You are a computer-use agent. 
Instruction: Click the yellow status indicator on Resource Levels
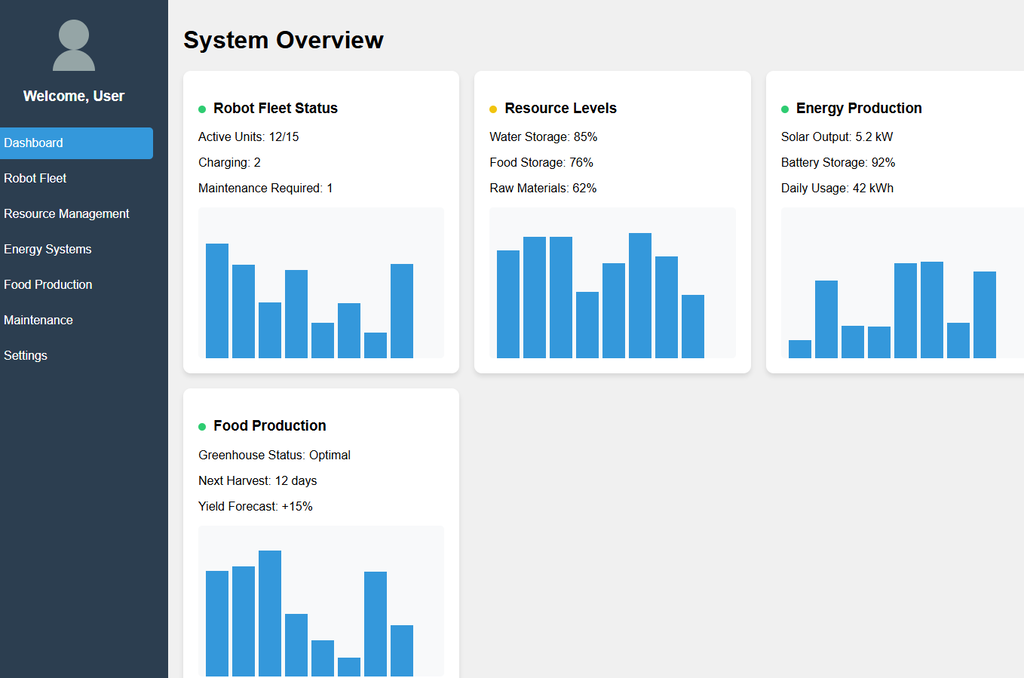pyautogui.click(x=491, y=107)
